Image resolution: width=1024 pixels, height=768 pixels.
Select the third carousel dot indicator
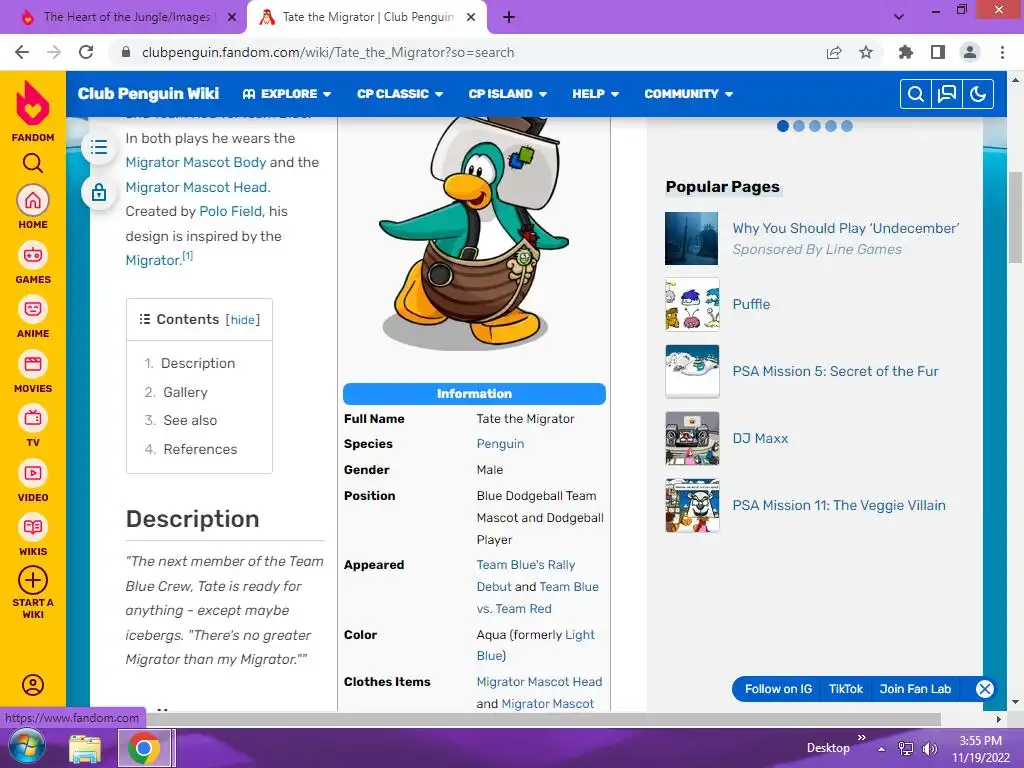tap(815, 126)
